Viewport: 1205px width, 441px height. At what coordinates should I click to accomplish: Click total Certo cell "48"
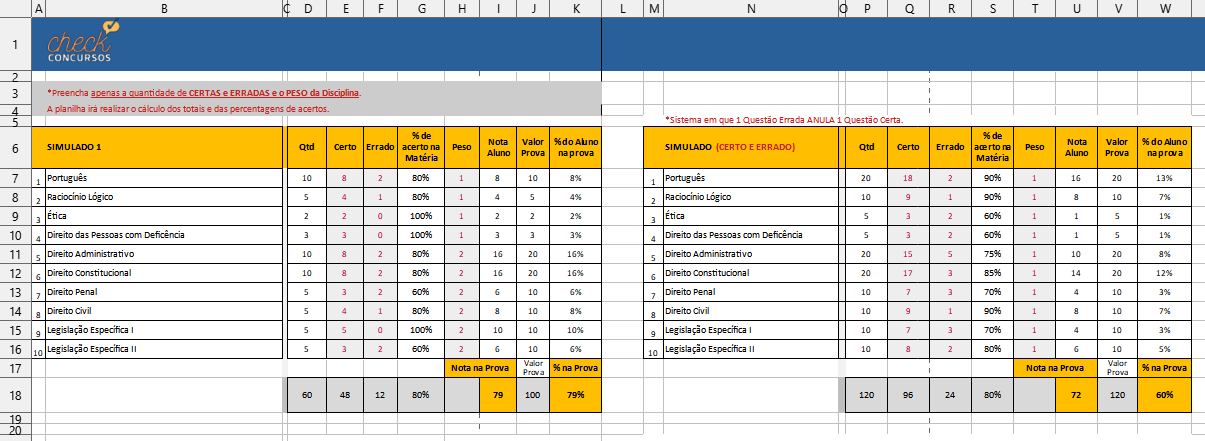click(344, 395)
